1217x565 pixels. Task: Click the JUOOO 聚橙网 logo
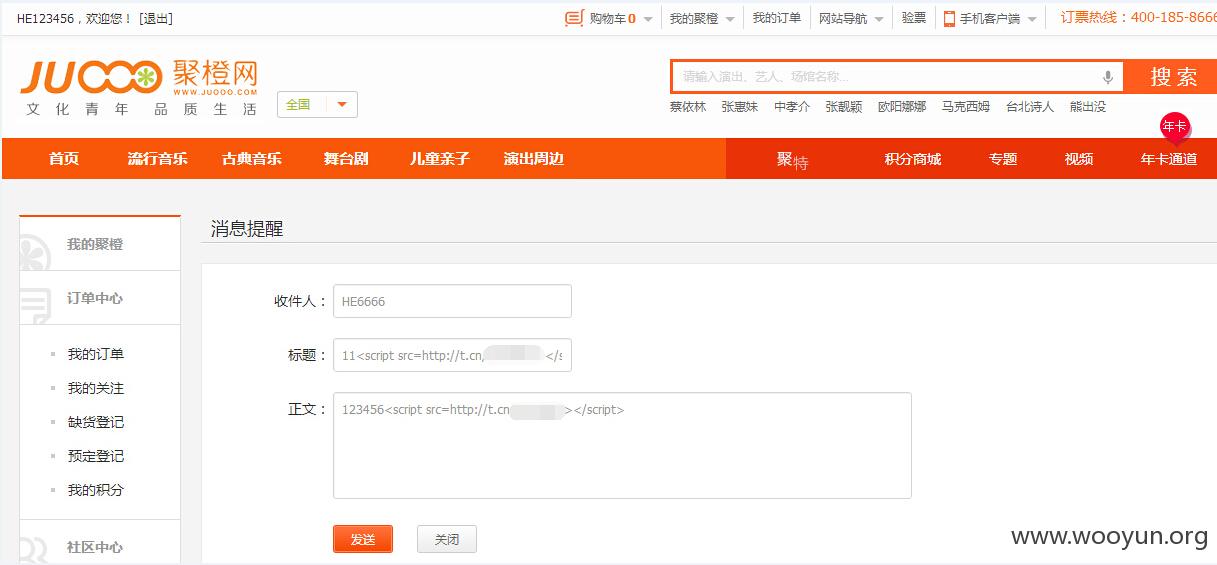click(139, 76)
